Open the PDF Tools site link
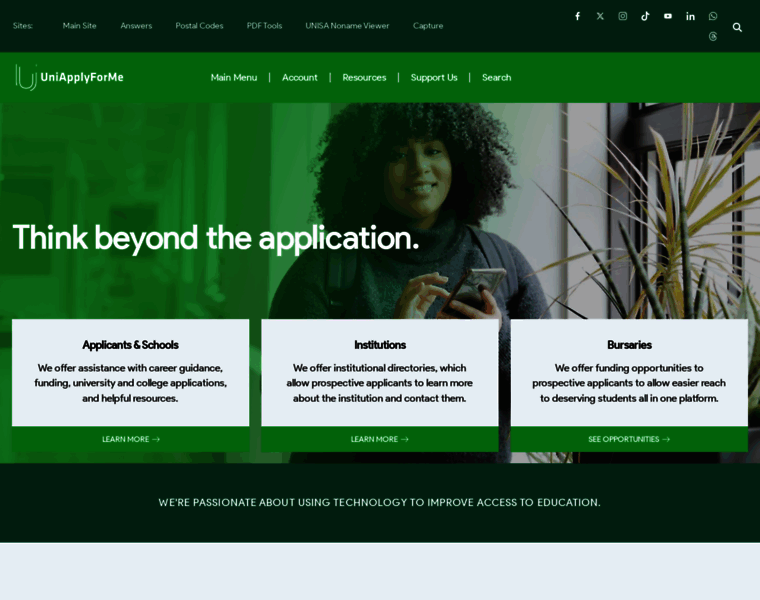 pos(264,26)
